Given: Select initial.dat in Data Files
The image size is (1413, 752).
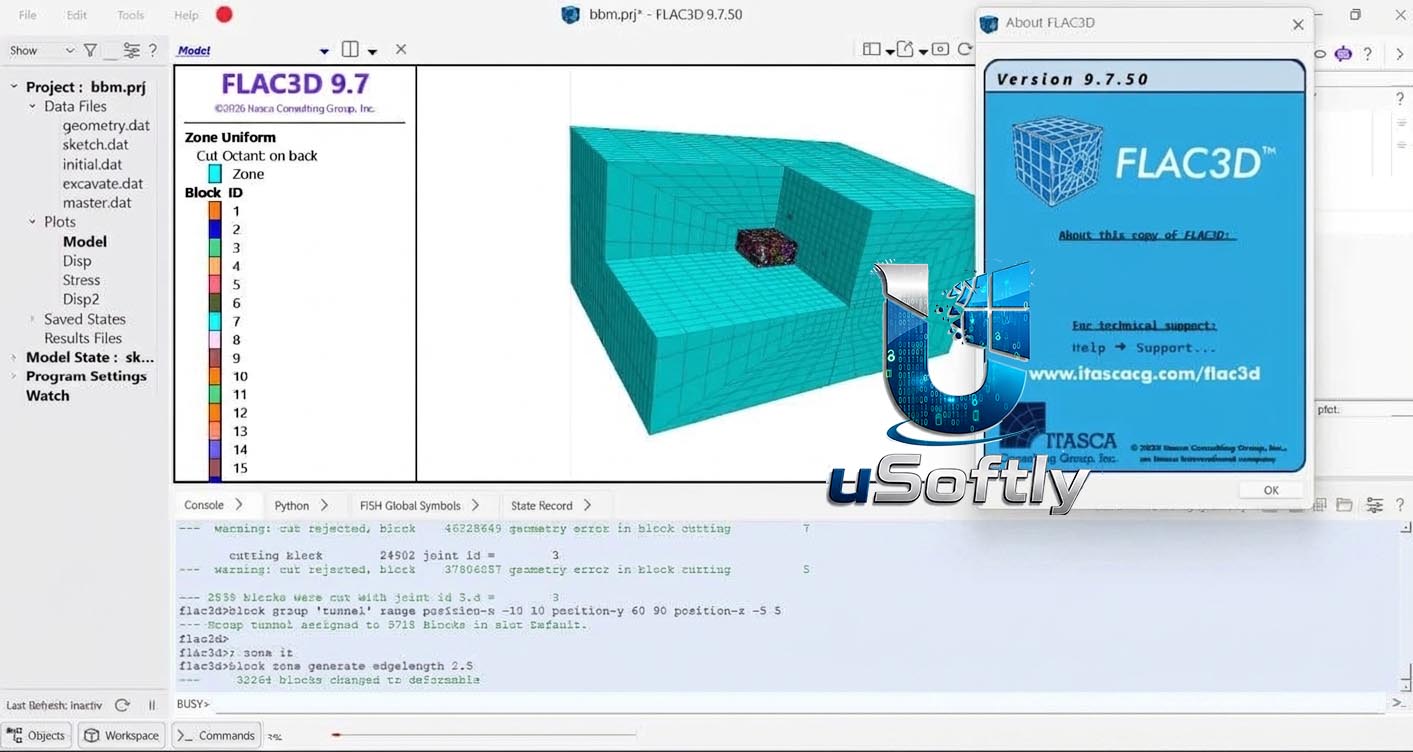Looking at the screenshot, I should coord(92,164).
